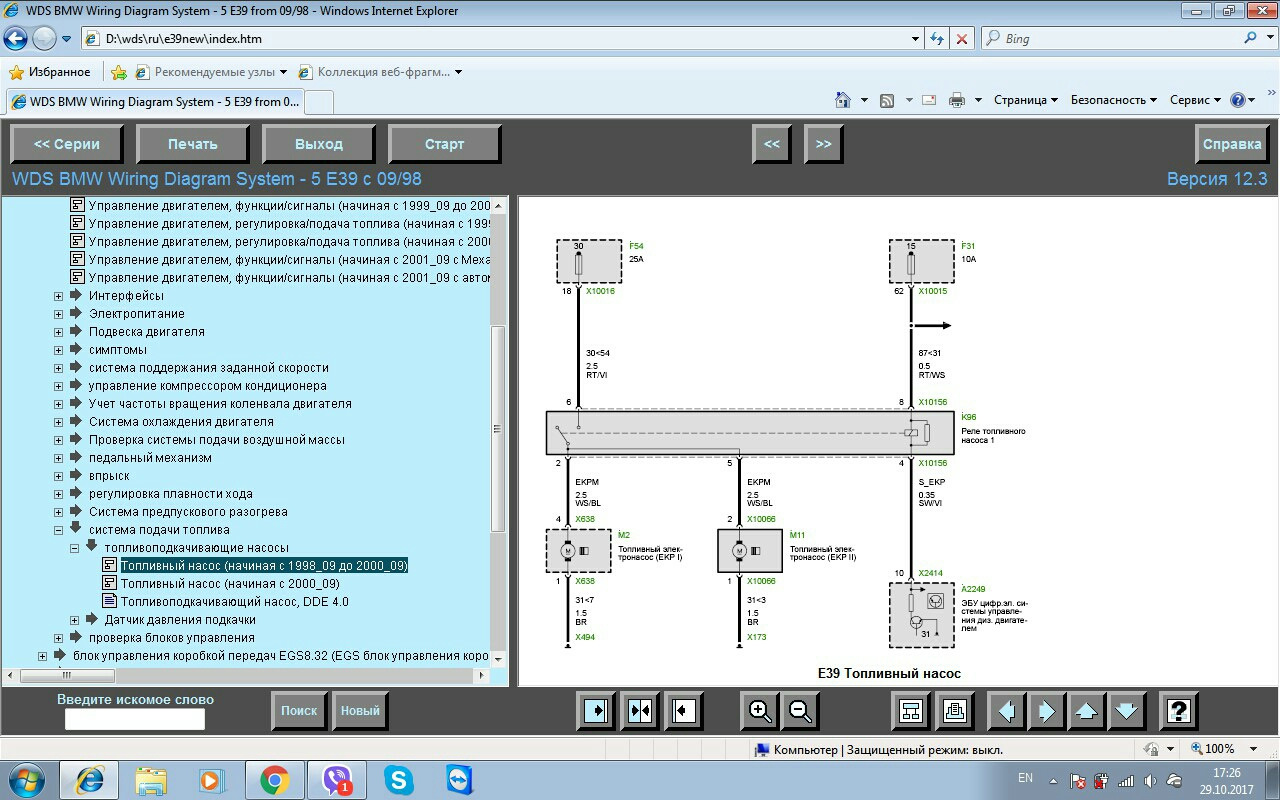Expand проверка блоков управления node
This screenshot has height=800, width=1280.
point(58,638)
